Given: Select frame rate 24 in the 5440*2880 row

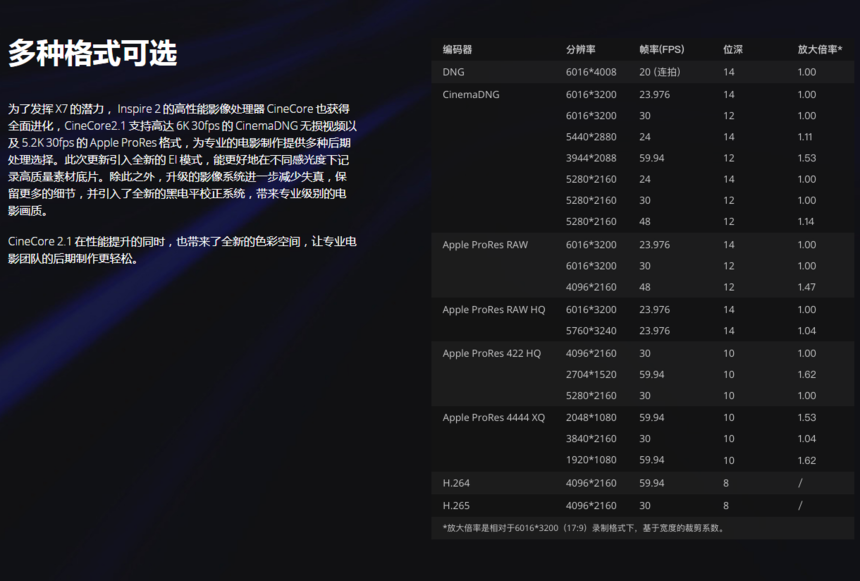Looking at the screenshot, I should point(644,137).
